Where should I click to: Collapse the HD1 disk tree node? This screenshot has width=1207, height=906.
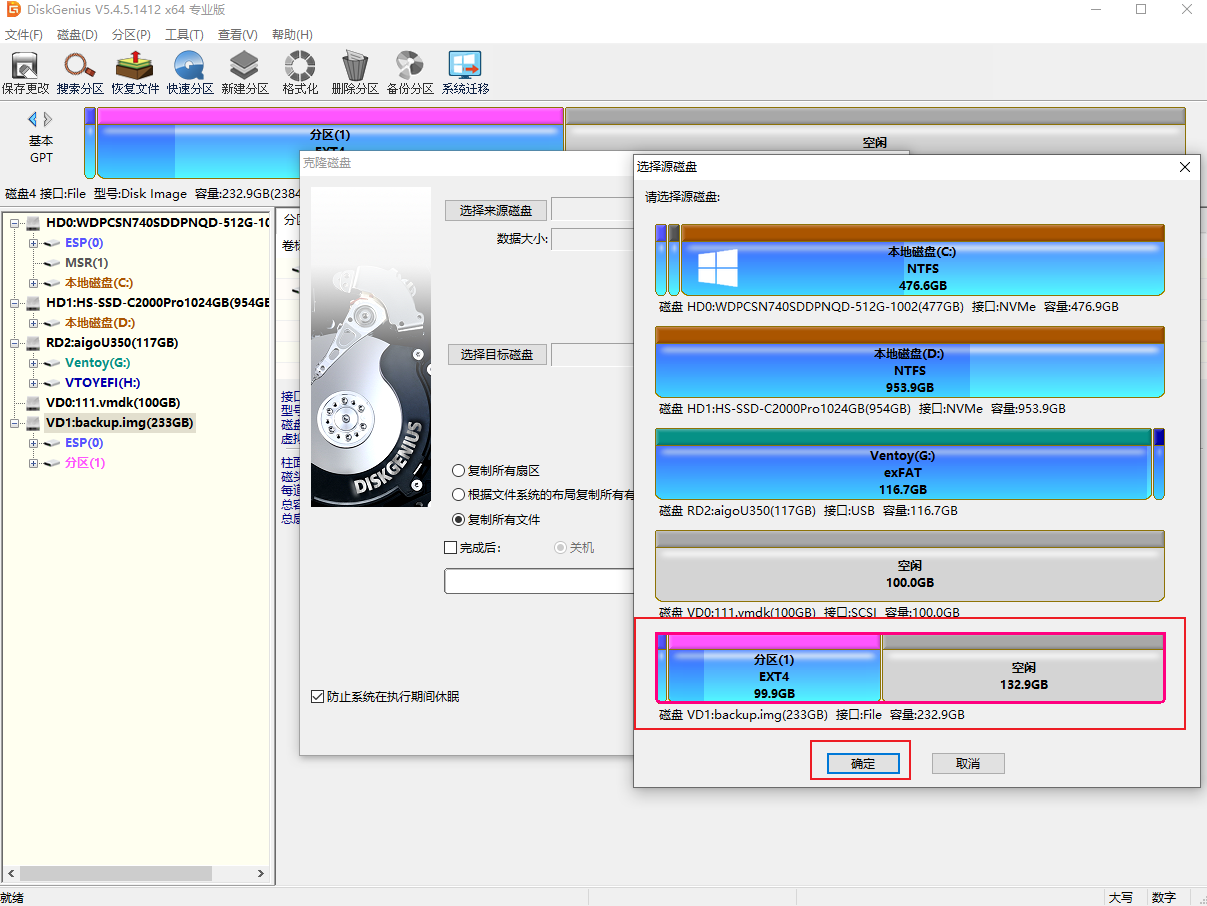14,303
